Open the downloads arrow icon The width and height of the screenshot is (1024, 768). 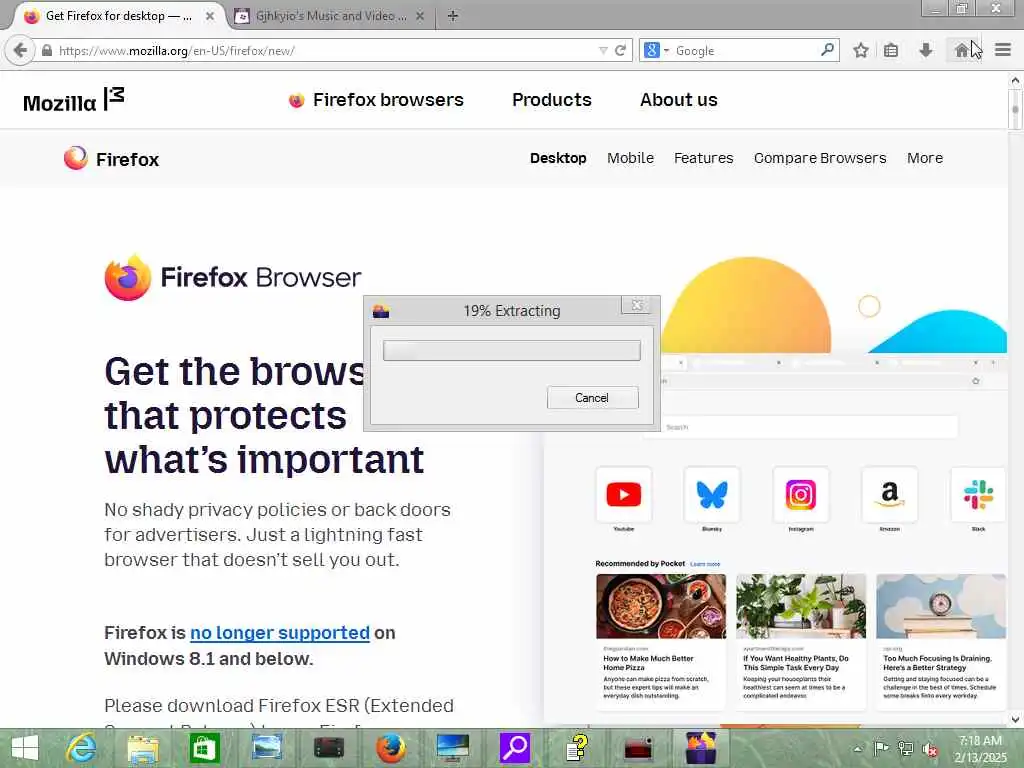pos(925,50)
